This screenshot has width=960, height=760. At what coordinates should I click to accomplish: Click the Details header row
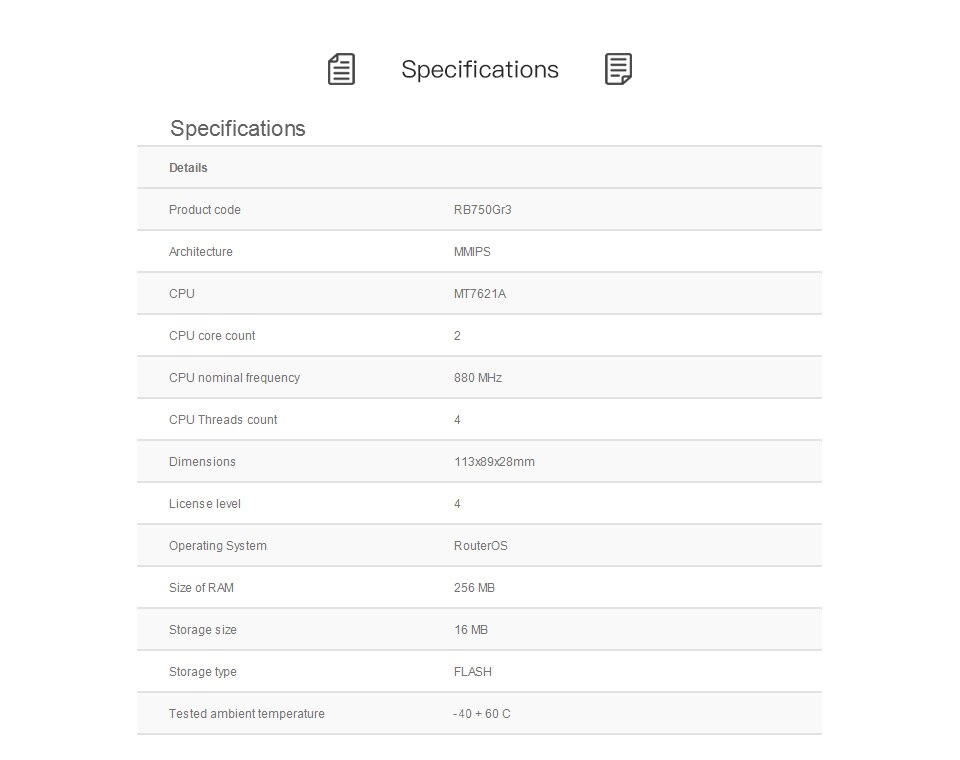pos(479,168)
